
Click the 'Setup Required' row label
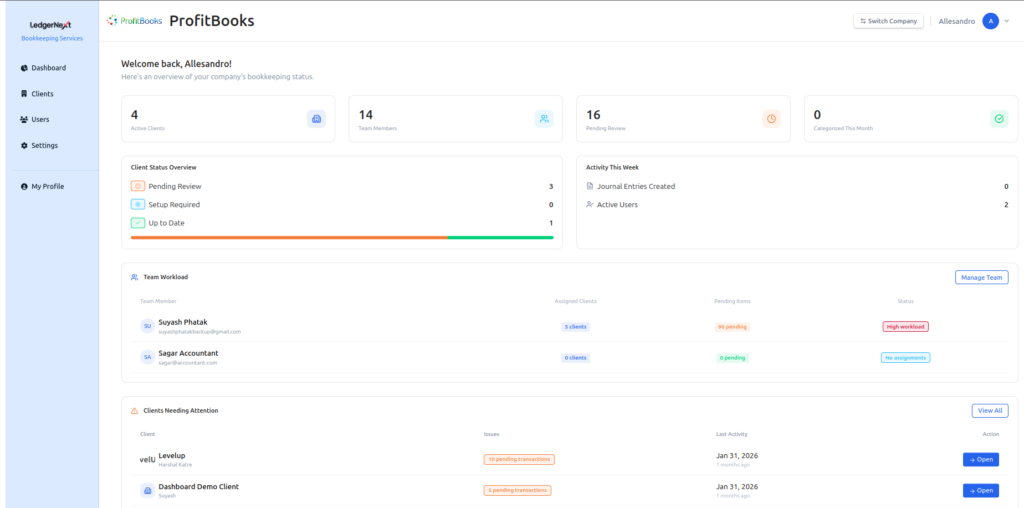tap(174, 204)
